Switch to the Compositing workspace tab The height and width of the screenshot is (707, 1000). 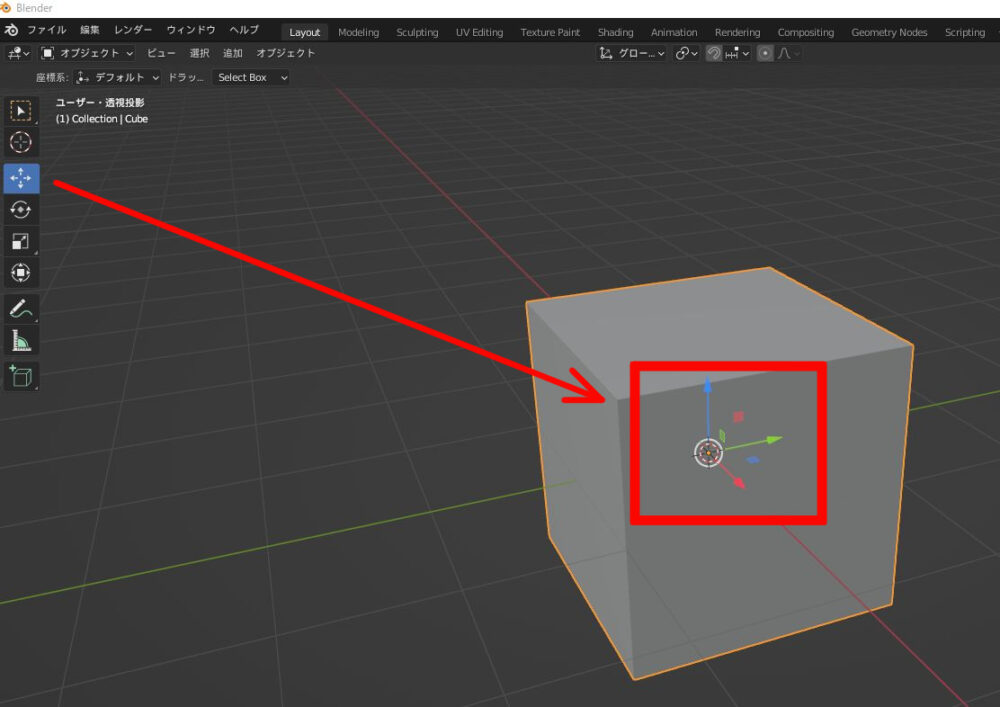tap(805, 33)
